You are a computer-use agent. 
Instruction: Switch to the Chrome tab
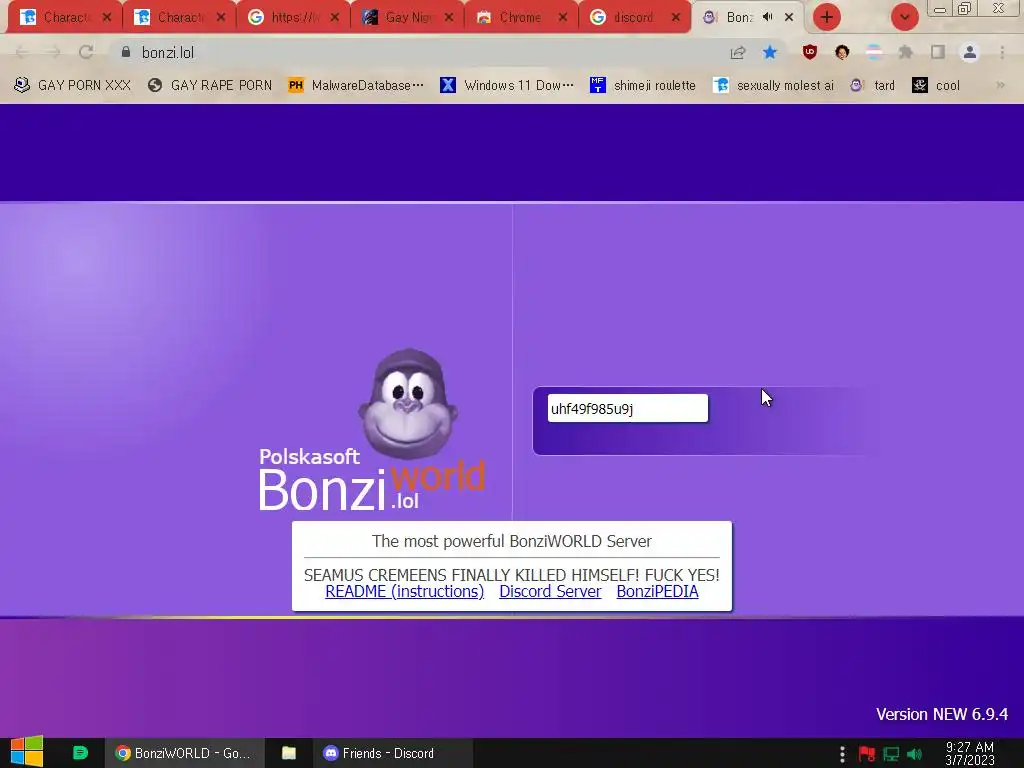pos(520,17)
